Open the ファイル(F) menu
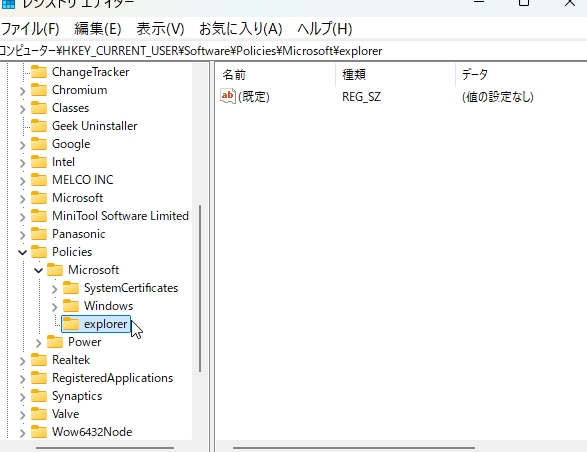 pos(30,28)
